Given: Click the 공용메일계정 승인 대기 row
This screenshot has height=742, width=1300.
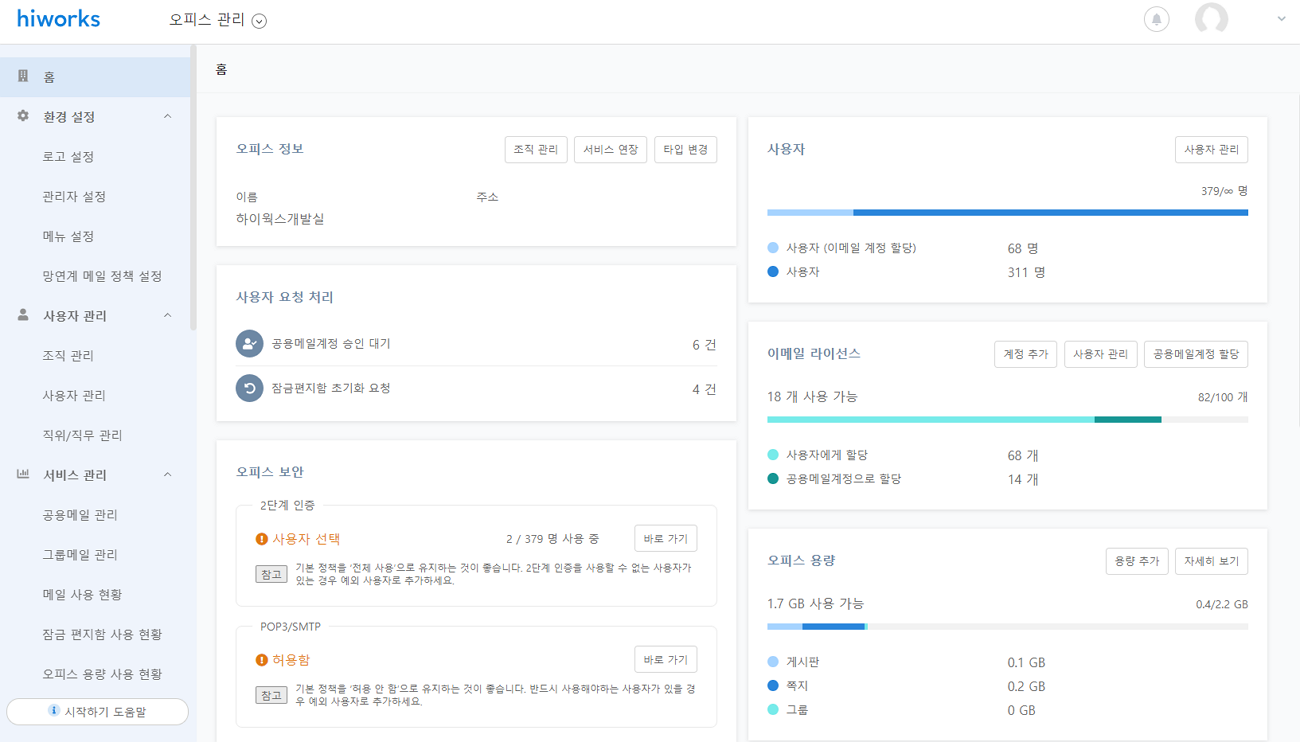Looking at the screenshot, I should (476, 344).
